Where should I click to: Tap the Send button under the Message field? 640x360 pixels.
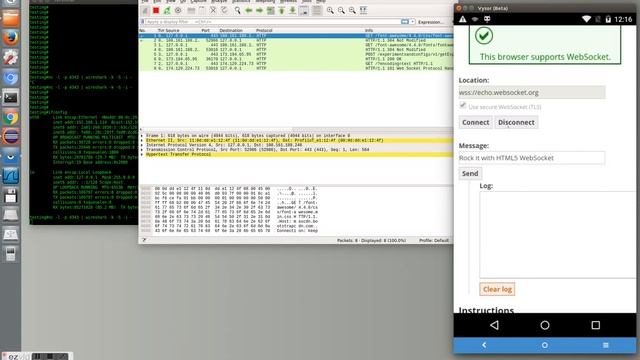(470, 173)
